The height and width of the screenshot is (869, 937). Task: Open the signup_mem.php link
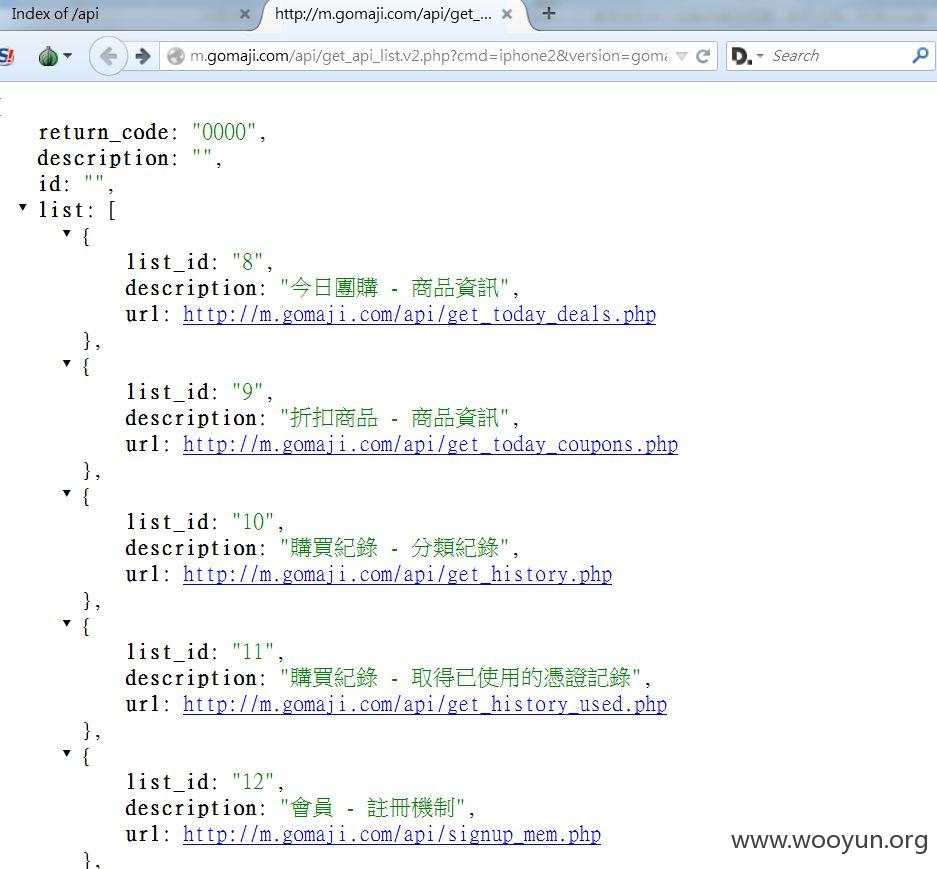point(392,834)
